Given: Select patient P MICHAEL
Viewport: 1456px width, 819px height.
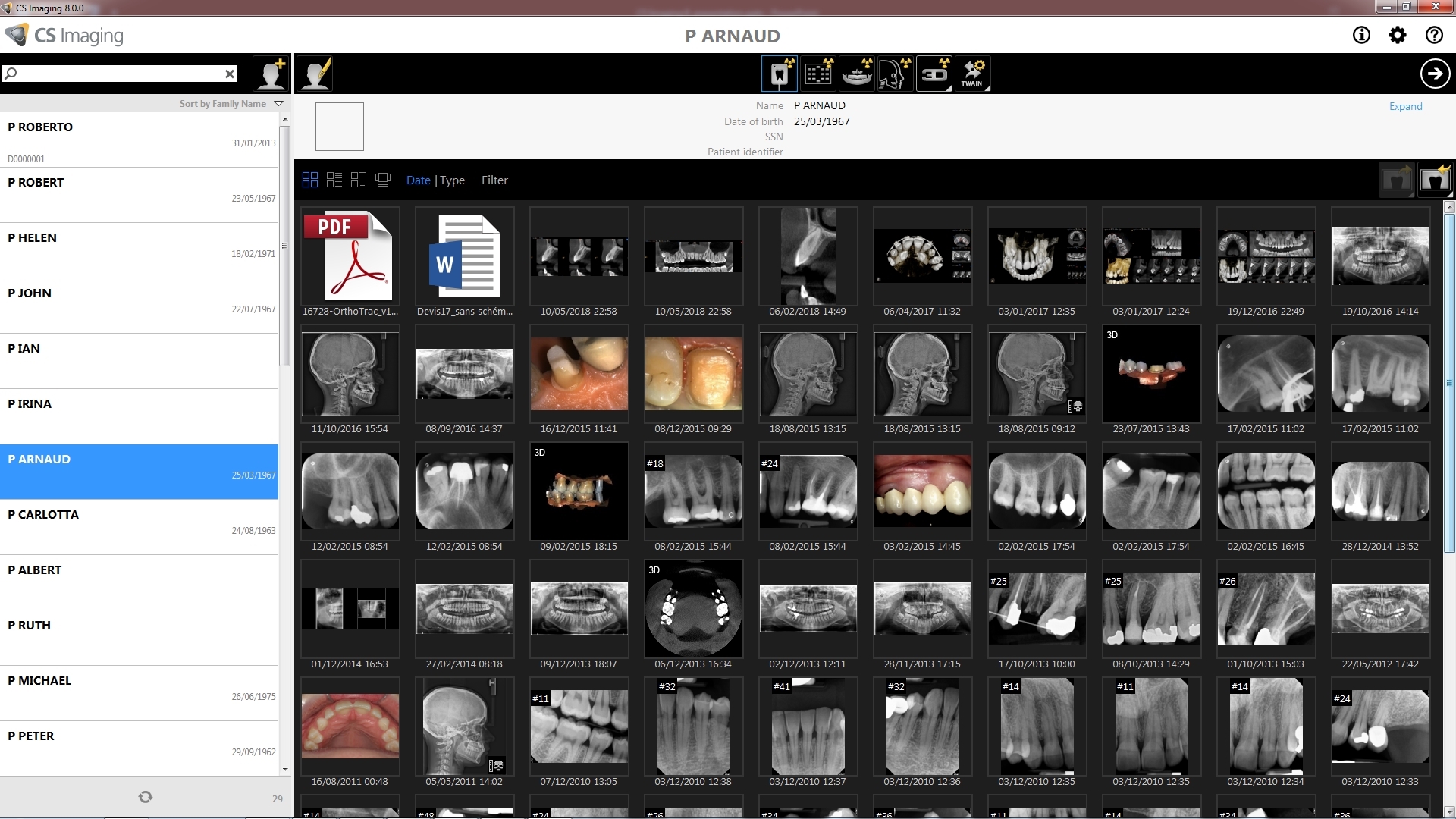Looking at the screenshot, I should (x=140, y=693).
